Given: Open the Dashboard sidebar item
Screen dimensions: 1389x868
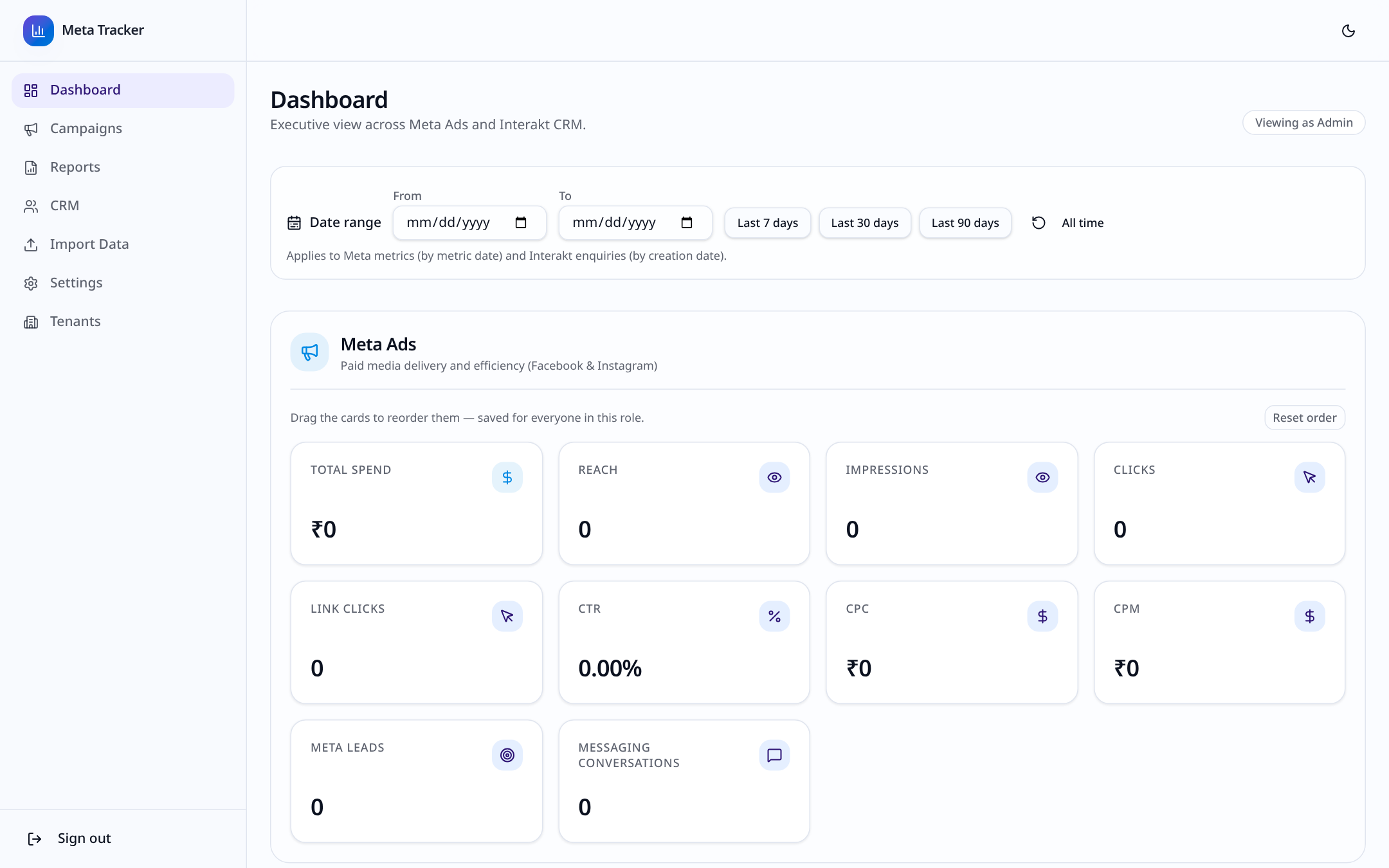Looking at the screenshot, I should 123,90.
